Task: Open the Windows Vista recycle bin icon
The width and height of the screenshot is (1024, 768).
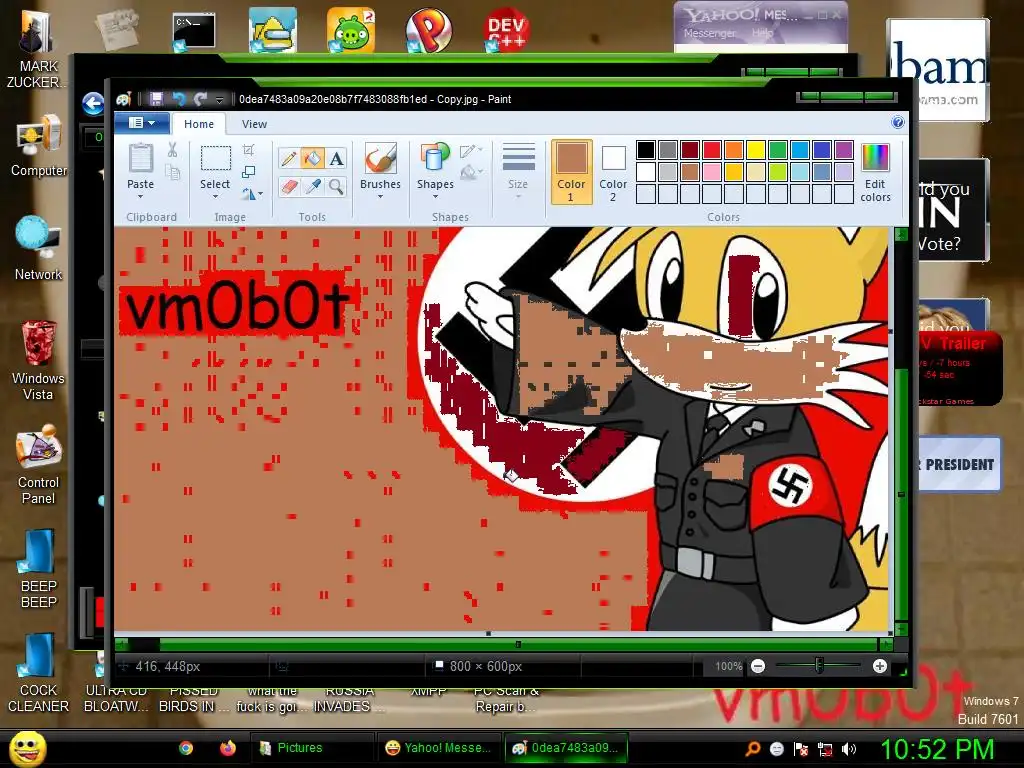Action: click(x=39, y=360)
